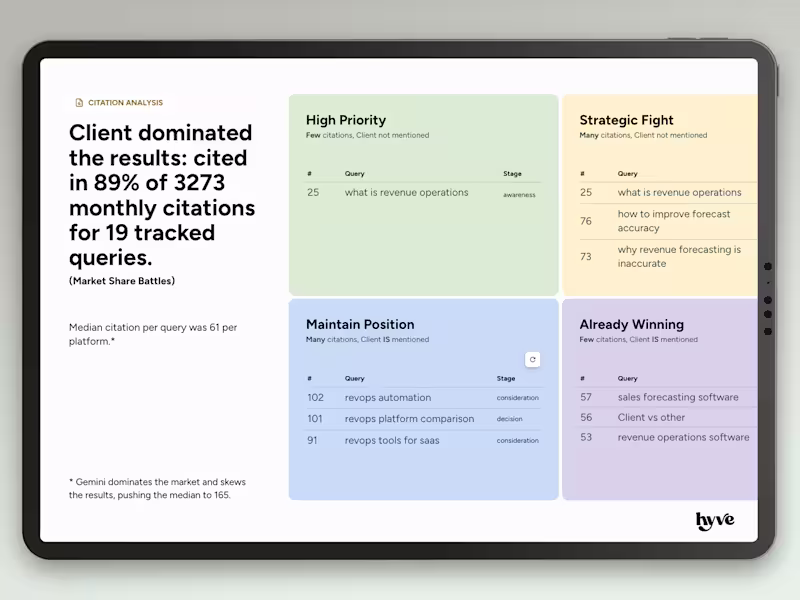Select 'how to improve forecast accuracy' query

(676, 221)
